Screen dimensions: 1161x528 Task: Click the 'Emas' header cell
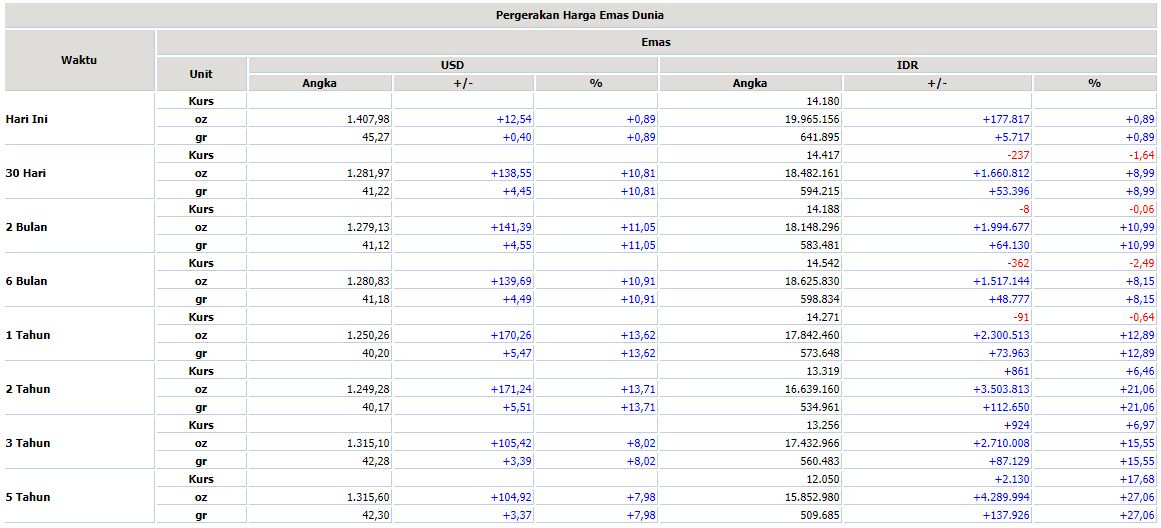656,42
